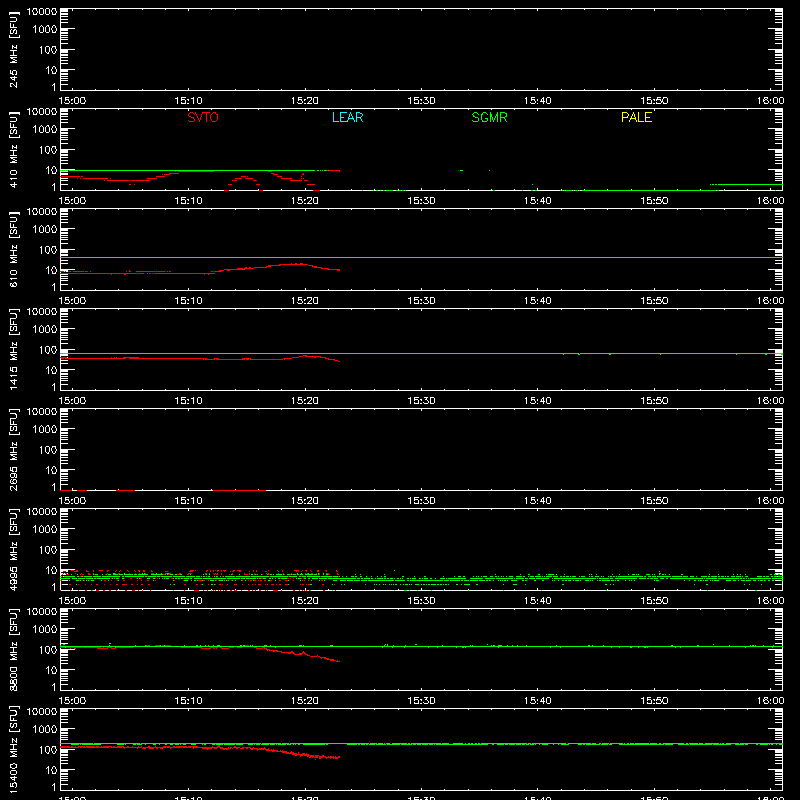Click 15:40 label under the 8800 MHz panel
This screenshot has height=800, width=800.
point(538,701)
